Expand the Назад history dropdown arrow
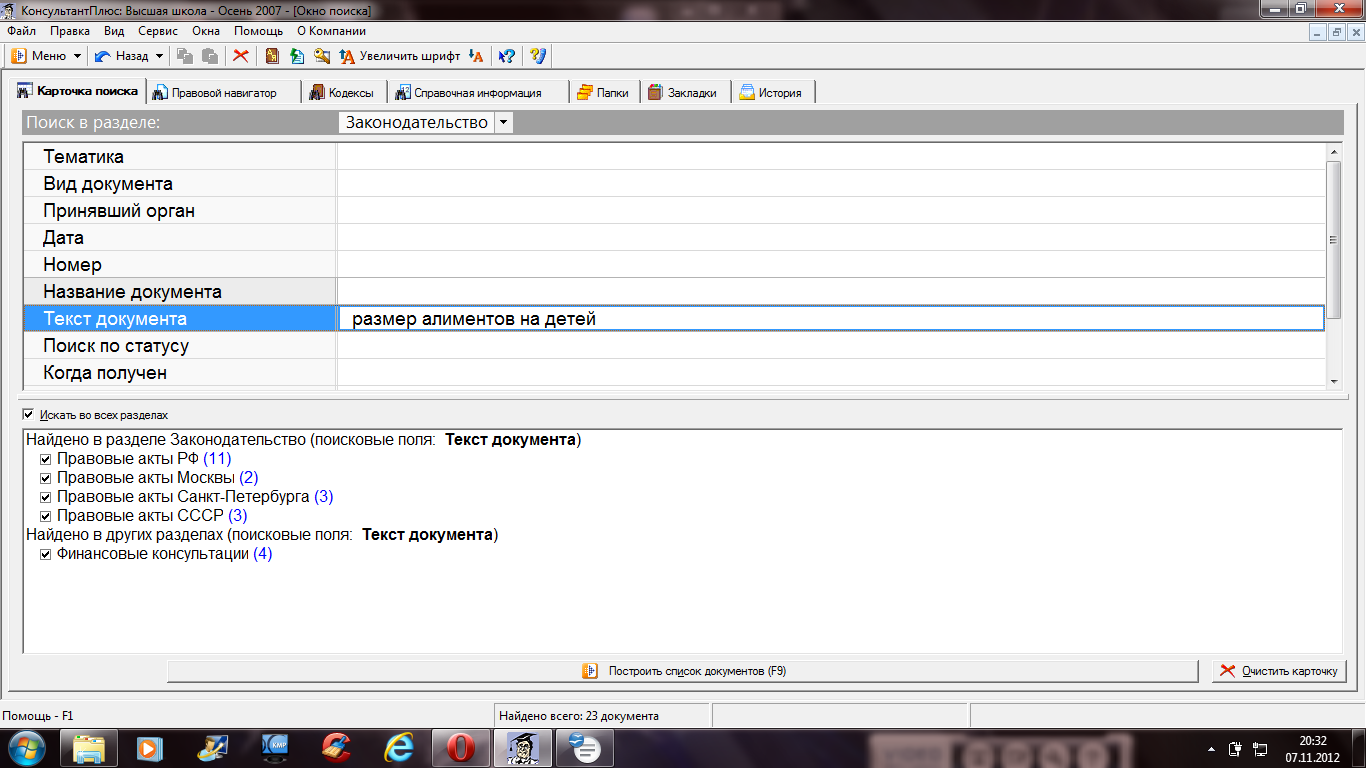Screen dimensions: 1366x768 (158, 56)
